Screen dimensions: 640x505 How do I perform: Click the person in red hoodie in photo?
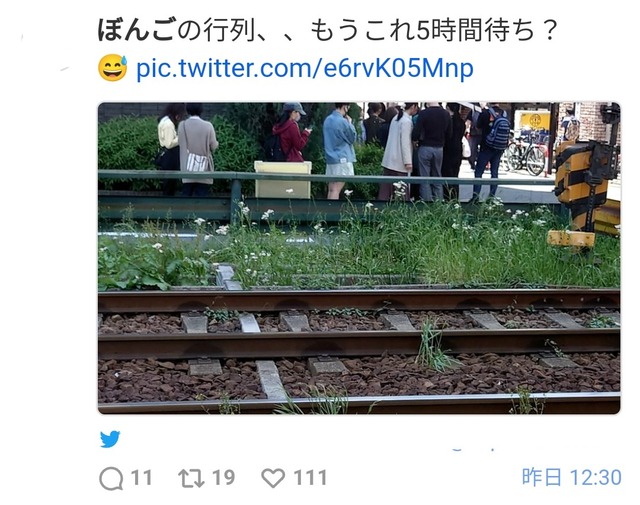pyautogui.click(x=291, y=133)
